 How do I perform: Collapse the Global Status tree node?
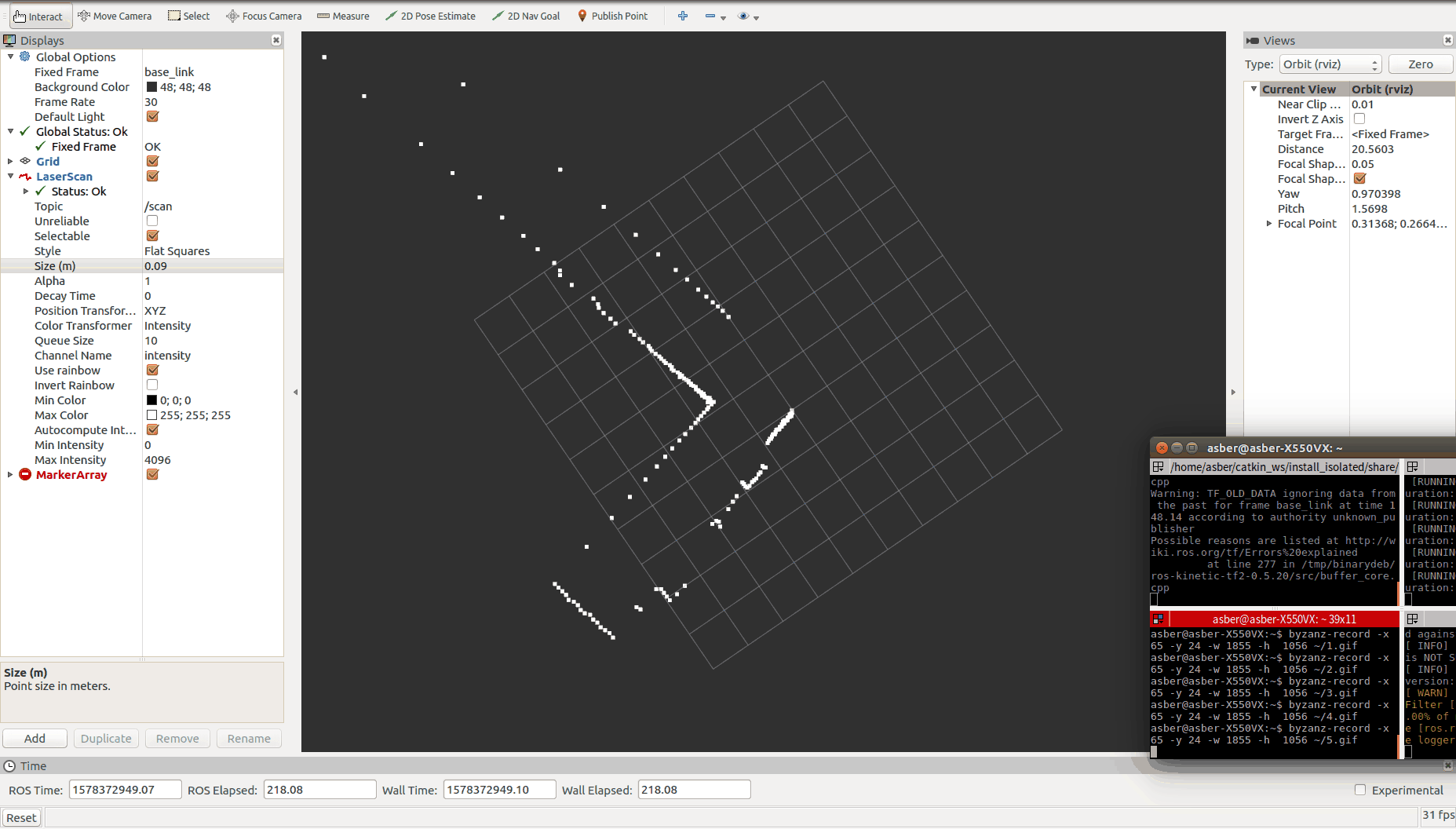(10, 131)
